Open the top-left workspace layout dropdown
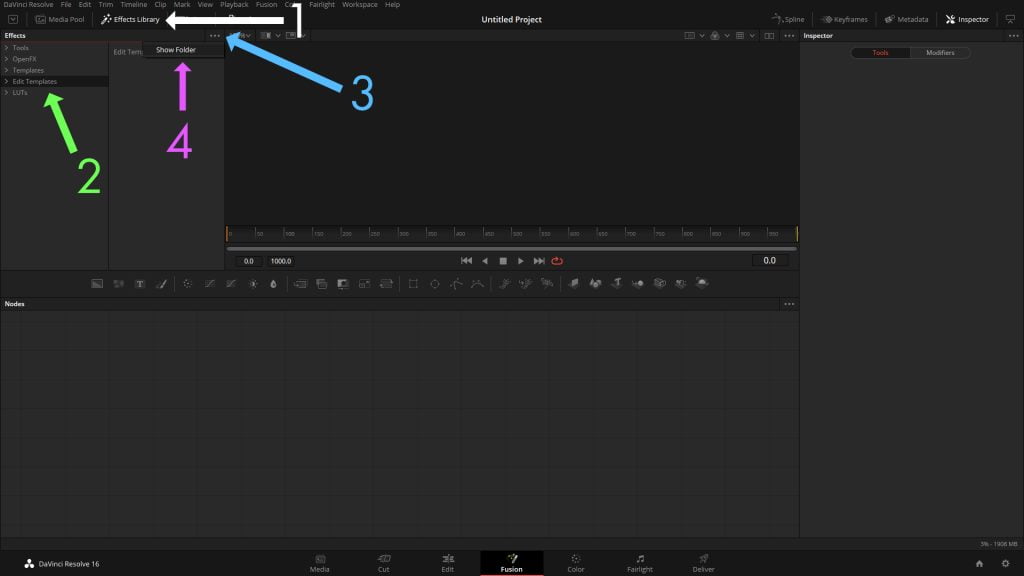Screen dimensions: 1024x576 pos(13,20)
